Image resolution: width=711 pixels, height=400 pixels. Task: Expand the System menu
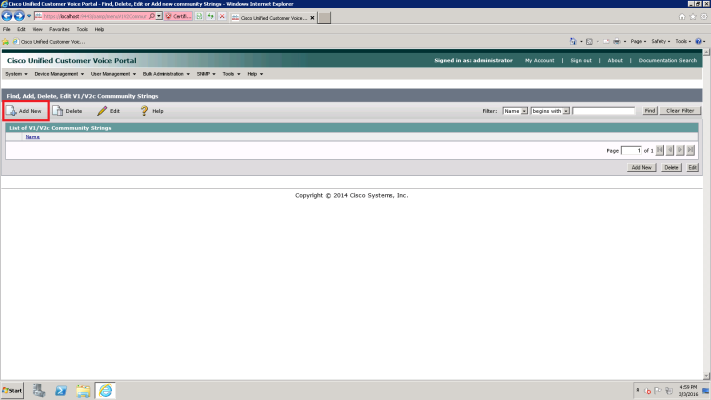pos(16,74)
